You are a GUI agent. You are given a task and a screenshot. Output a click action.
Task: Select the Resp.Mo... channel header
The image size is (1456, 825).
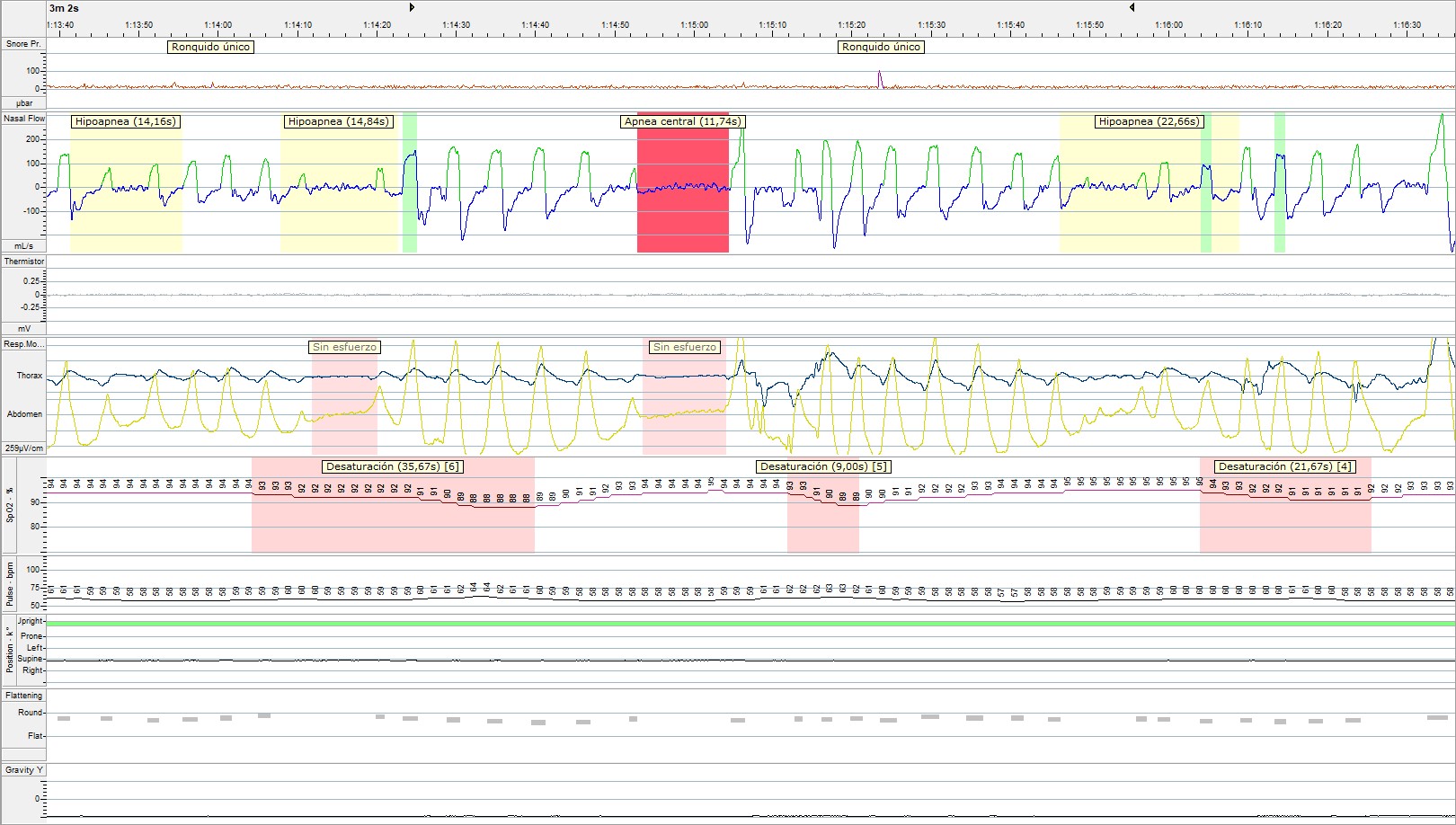pos(23,344)
